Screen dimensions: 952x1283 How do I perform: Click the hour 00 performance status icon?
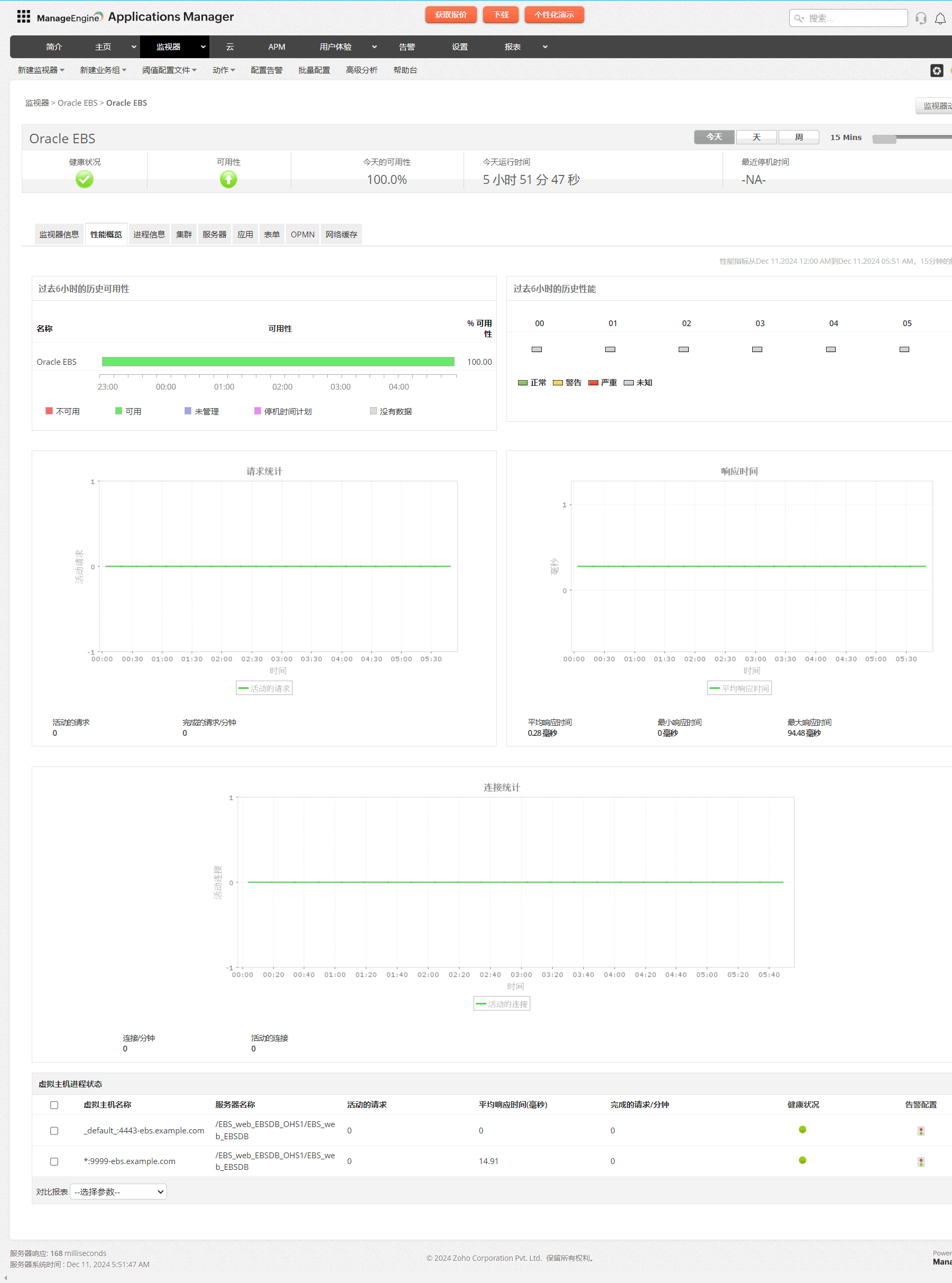tap(537, 349)
